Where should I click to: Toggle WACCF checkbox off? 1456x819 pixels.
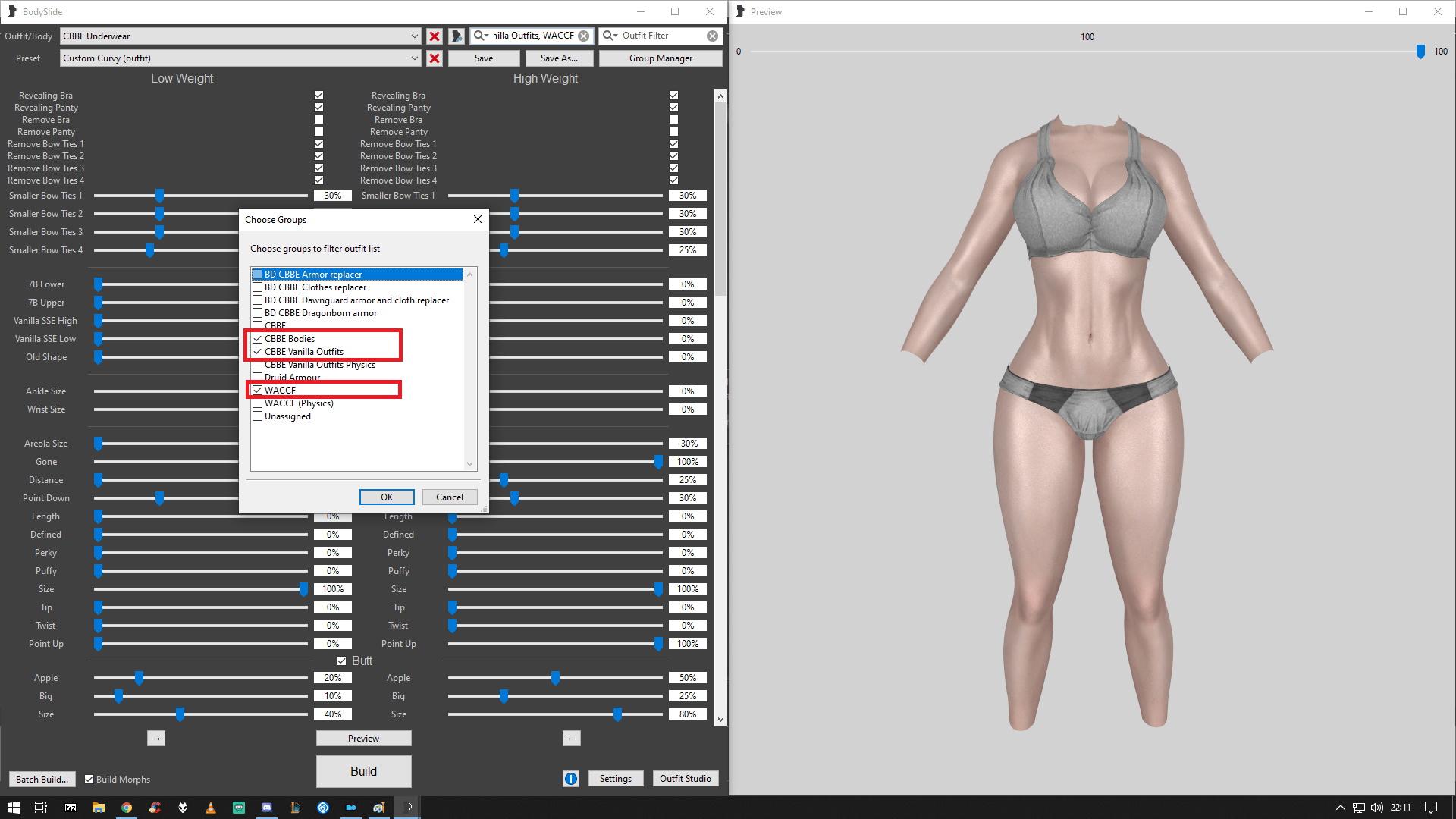tap(257, 390)
